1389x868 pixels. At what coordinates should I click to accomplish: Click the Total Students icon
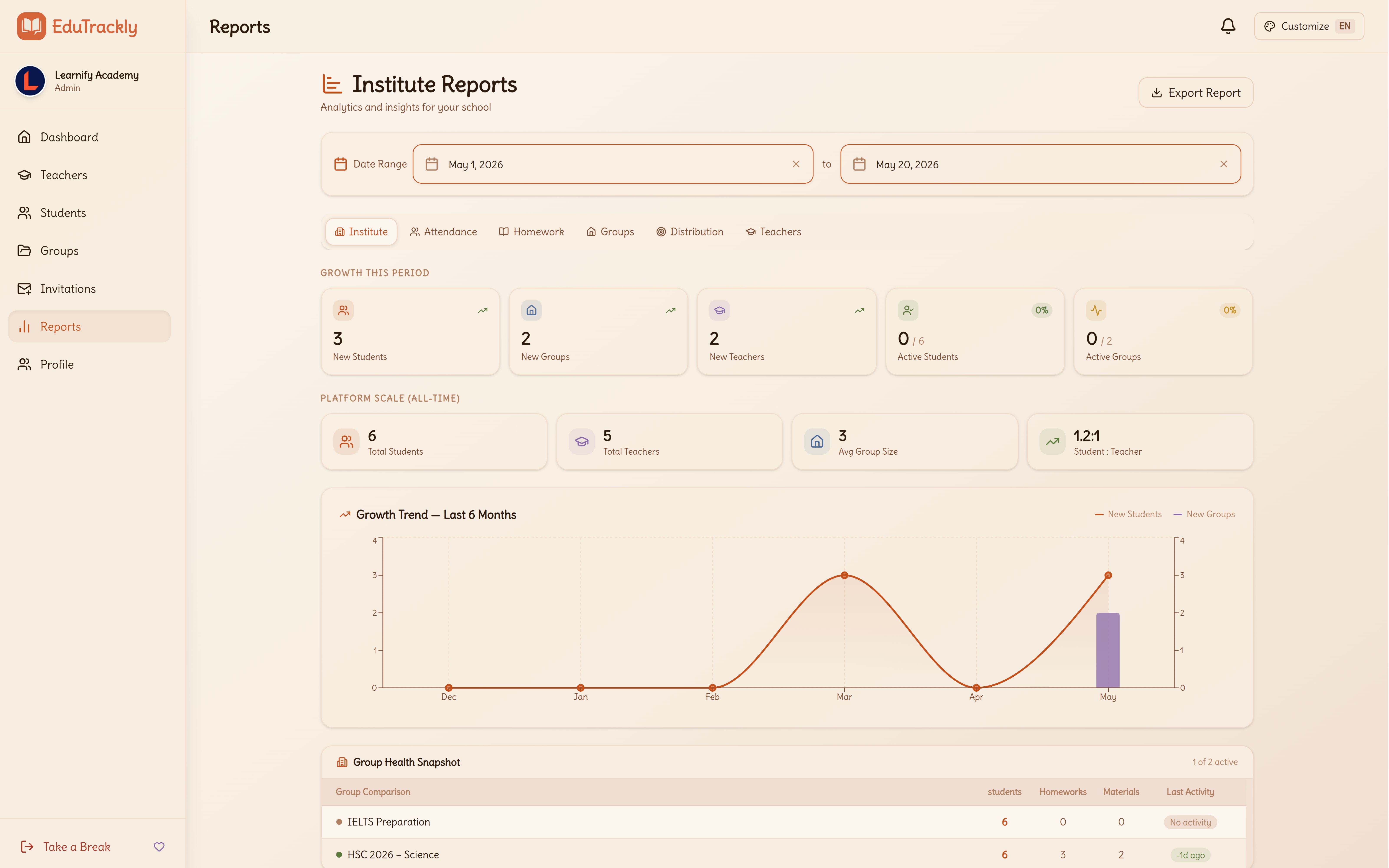click(x=346, y=441)
